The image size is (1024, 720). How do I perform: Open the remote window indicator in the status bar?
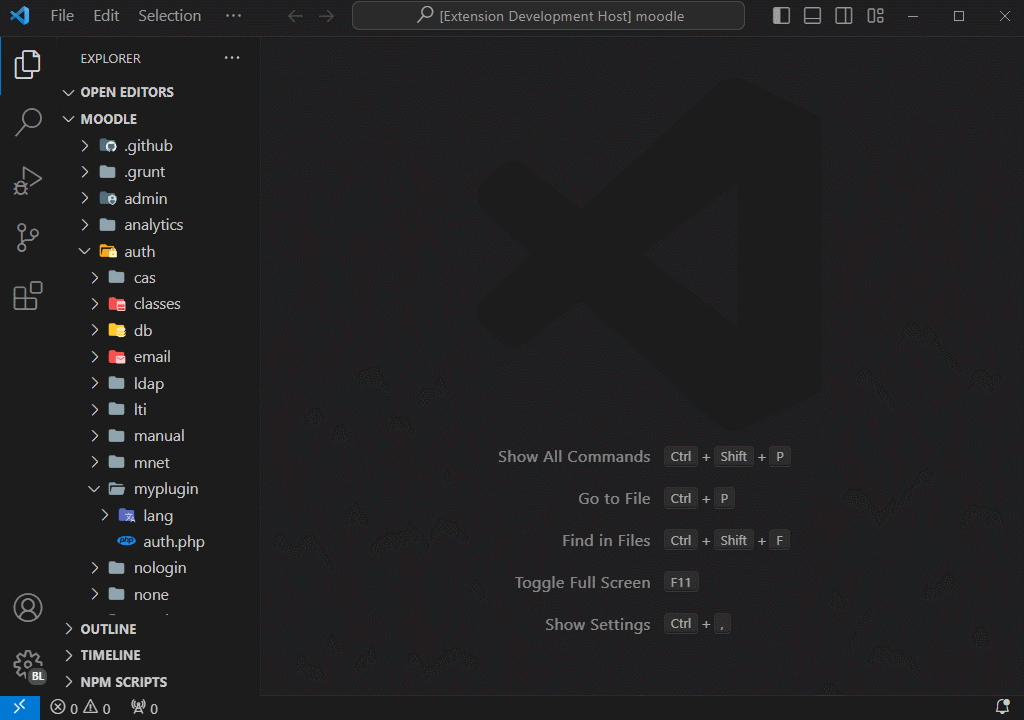[x=20, y=708]
